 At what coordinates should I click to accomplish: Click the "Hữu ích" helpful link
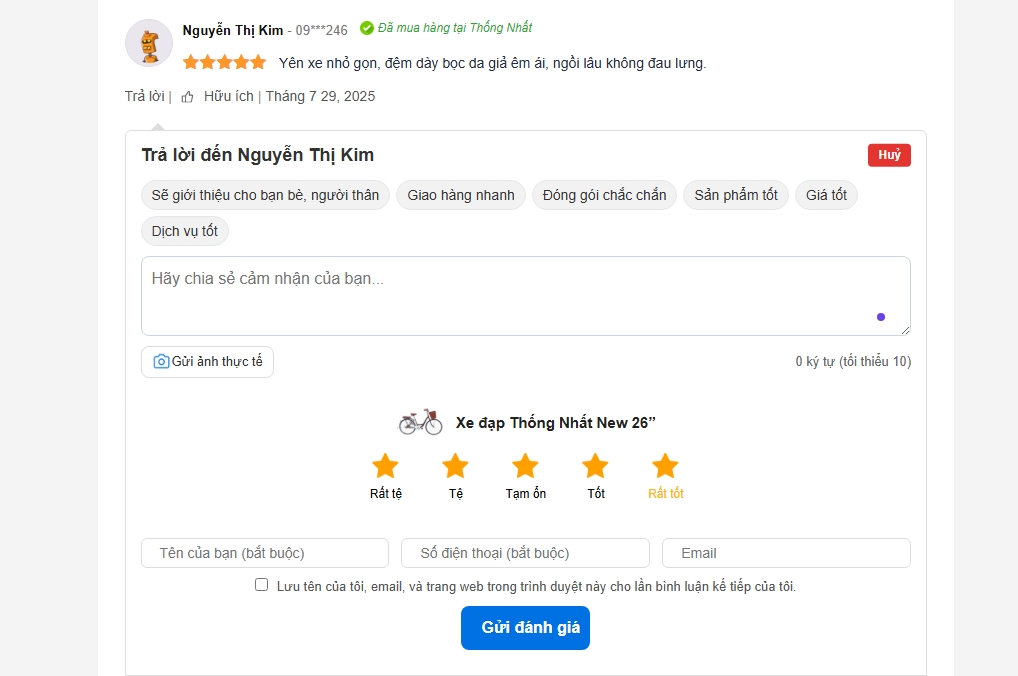click(x=231, y=96)
